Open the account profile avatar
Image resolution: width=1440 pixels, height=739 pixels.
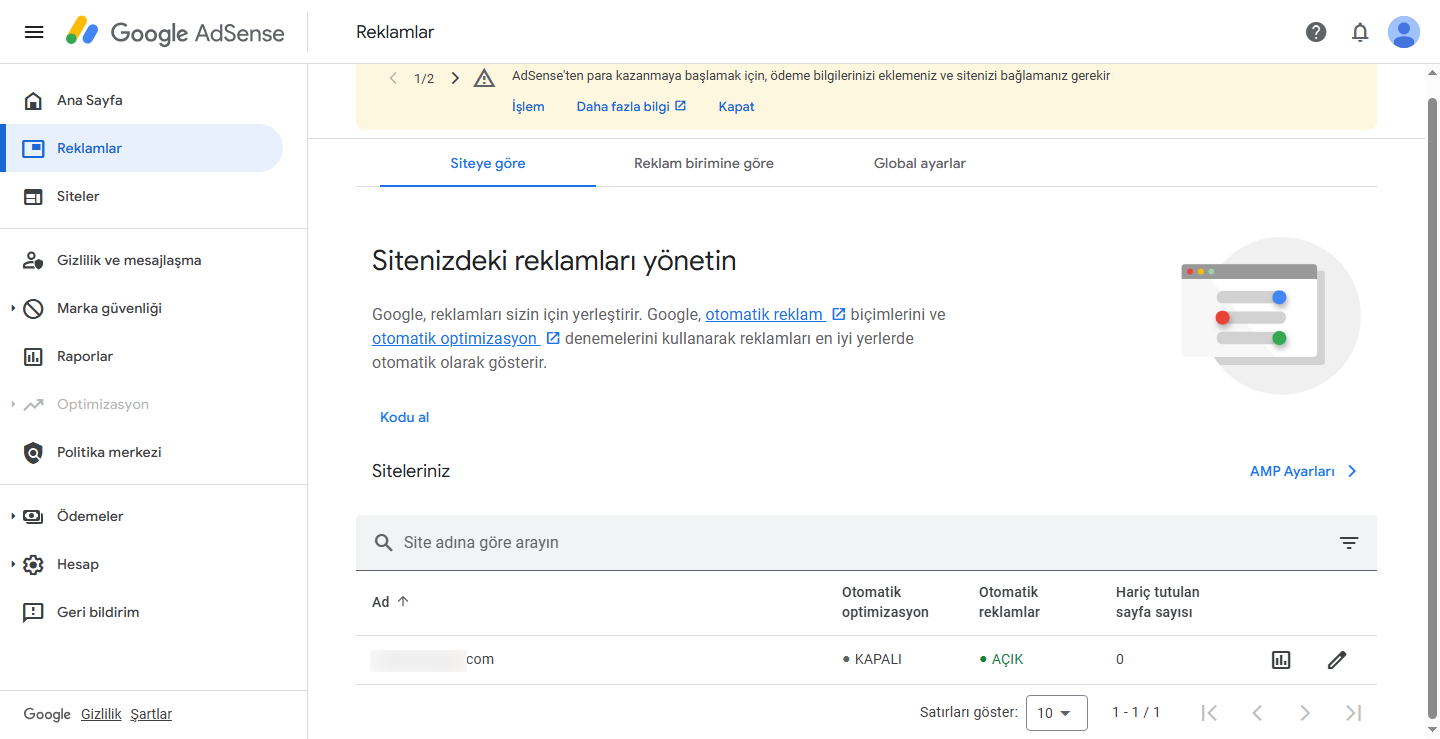coord(1404,32)
